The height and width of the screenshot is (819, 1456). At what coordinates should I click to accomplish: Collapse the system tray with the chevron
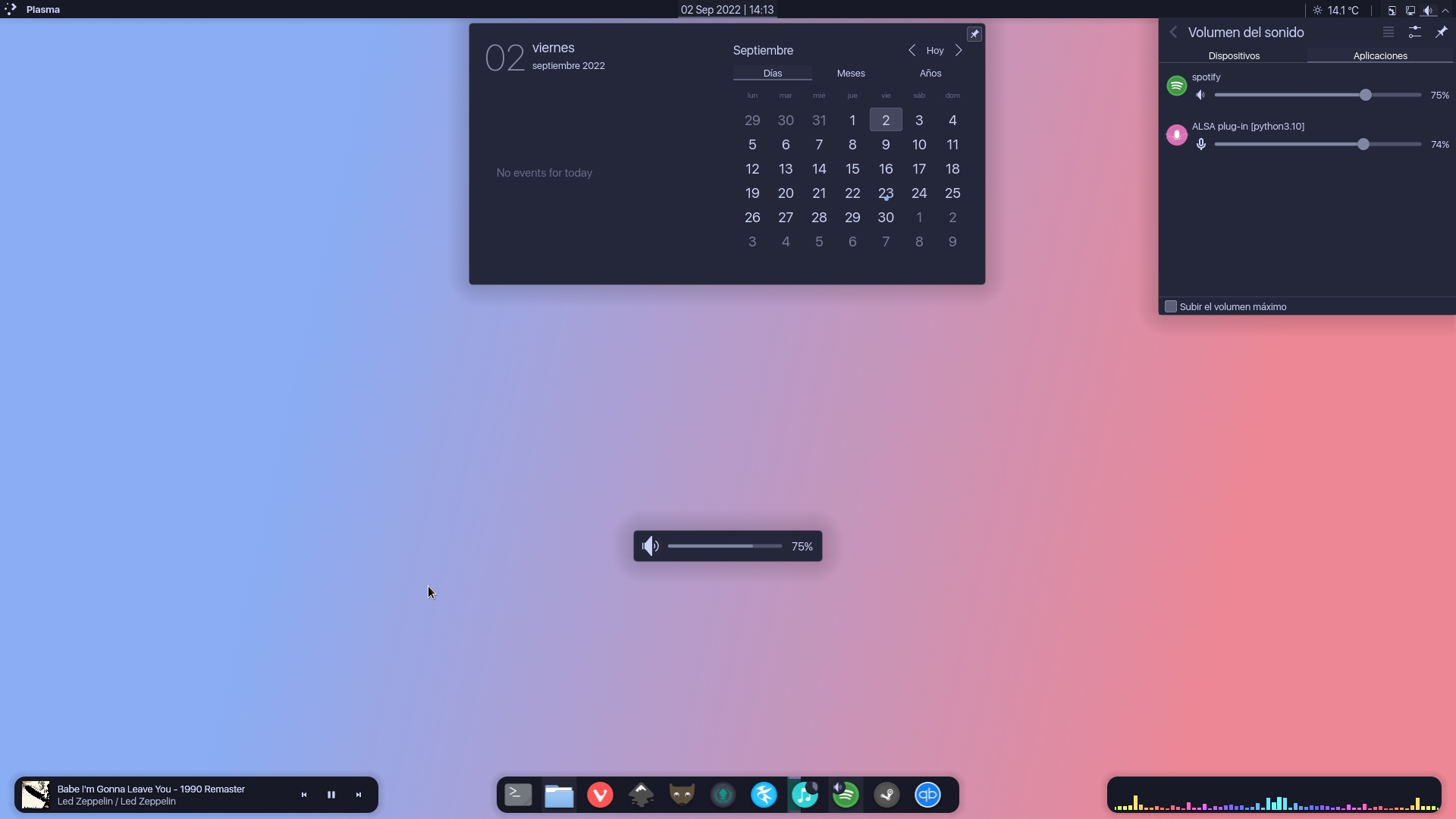[x=1447, y=10]
